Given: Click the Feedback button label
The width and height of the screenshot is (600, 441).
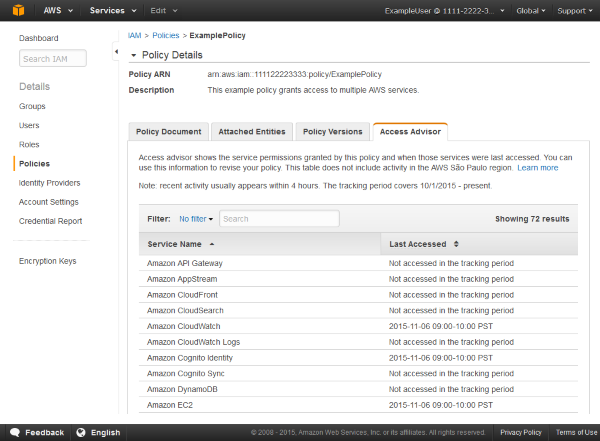Looking at the screenshot, I should click(x=44, y=433).
